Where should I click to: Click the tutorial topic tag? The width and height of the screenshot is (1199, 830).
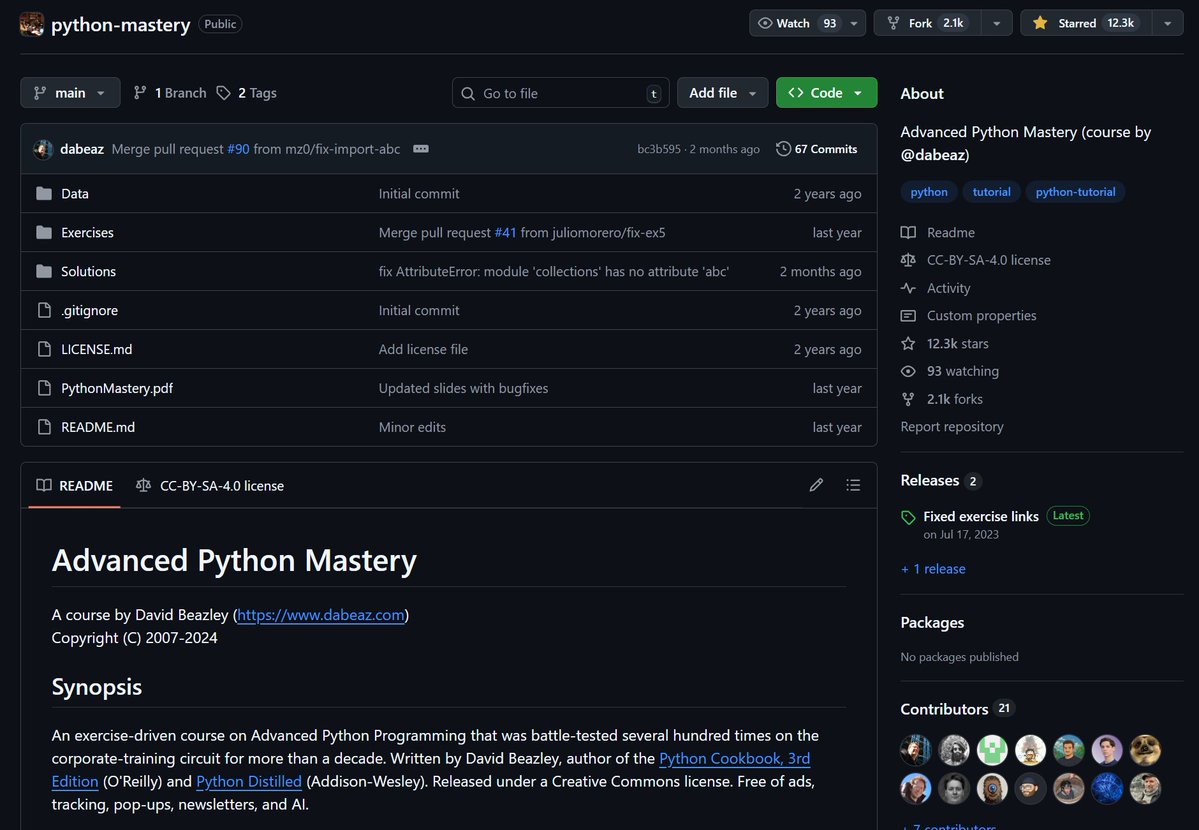991,192
